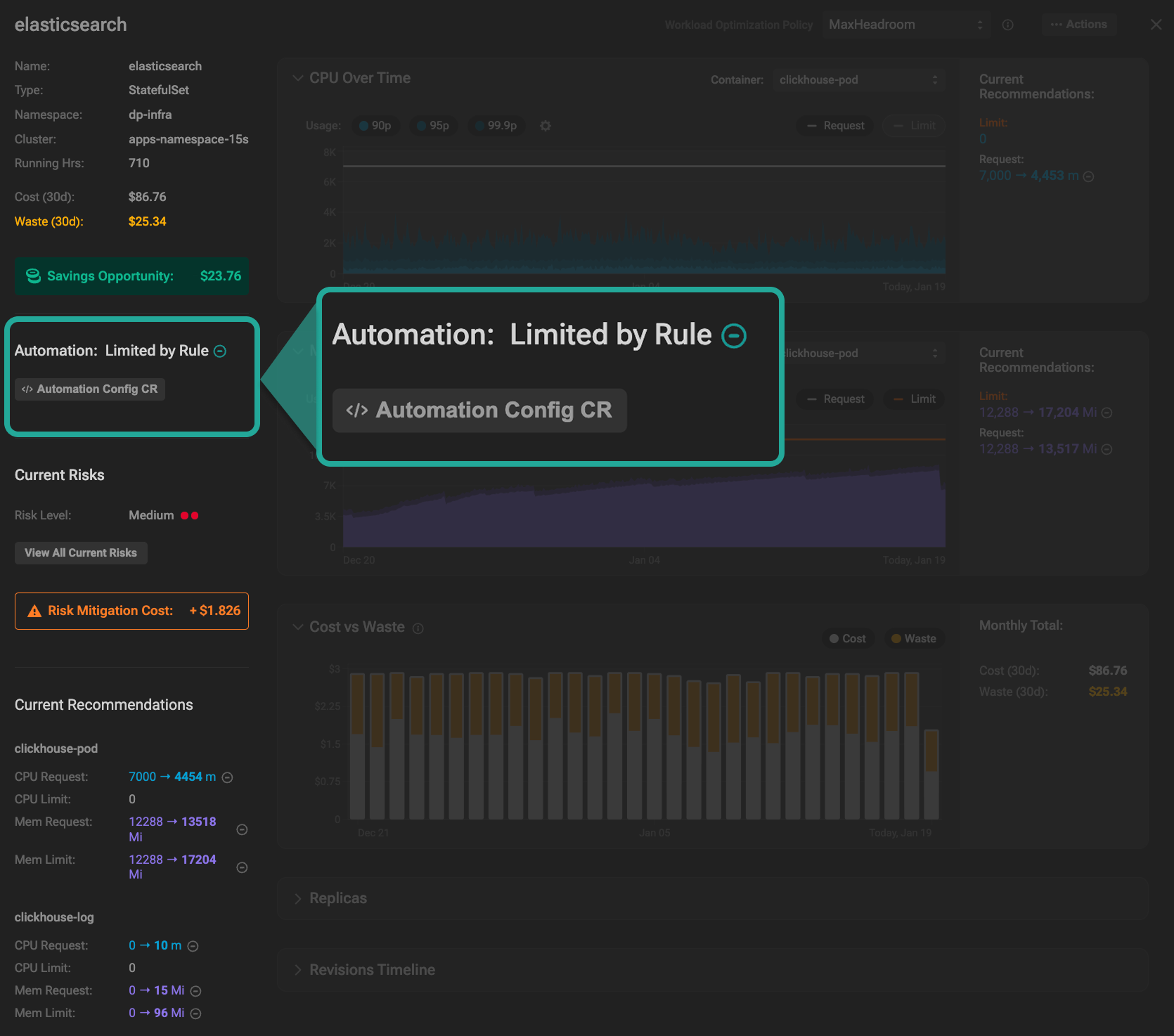The width and height of the screenshot is (1174, 1036).
Task: Click icon beside 12,288 → 13,517 Mi request
Action: click(x=1107, y=449)
